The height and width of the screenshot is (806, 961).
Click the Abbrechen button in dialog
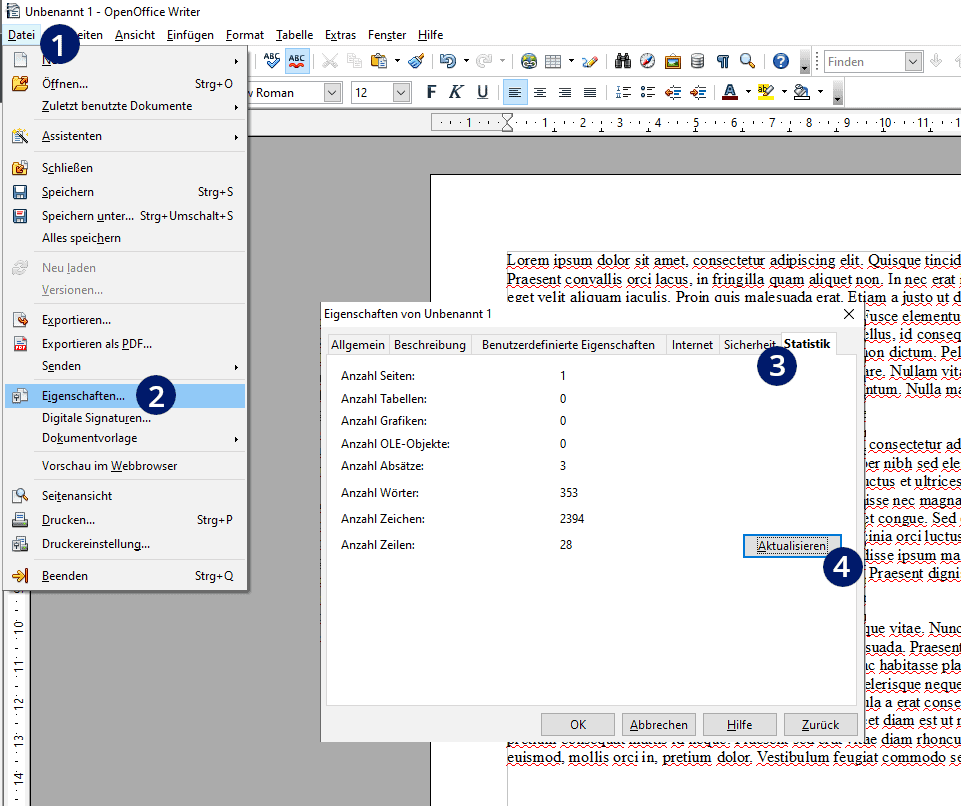point(658,724)
